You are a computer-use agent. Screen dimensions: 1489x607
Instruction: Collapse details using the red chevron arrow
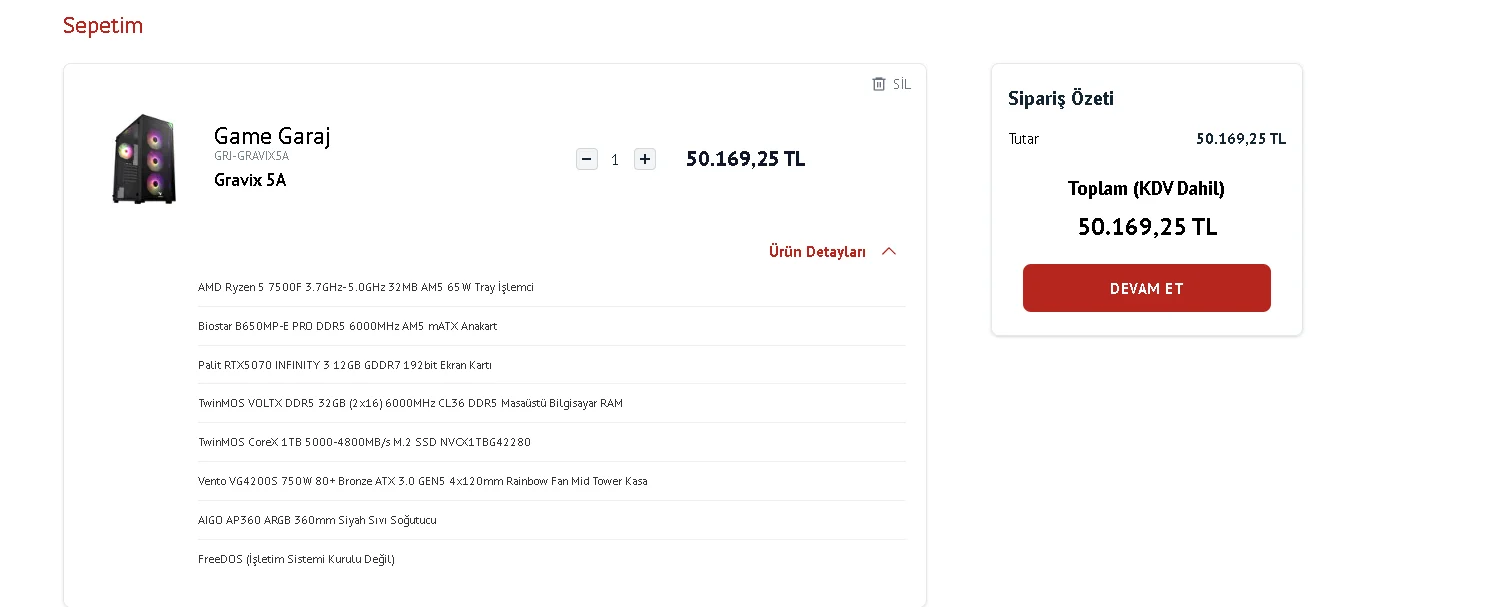(x=889, y=252)
